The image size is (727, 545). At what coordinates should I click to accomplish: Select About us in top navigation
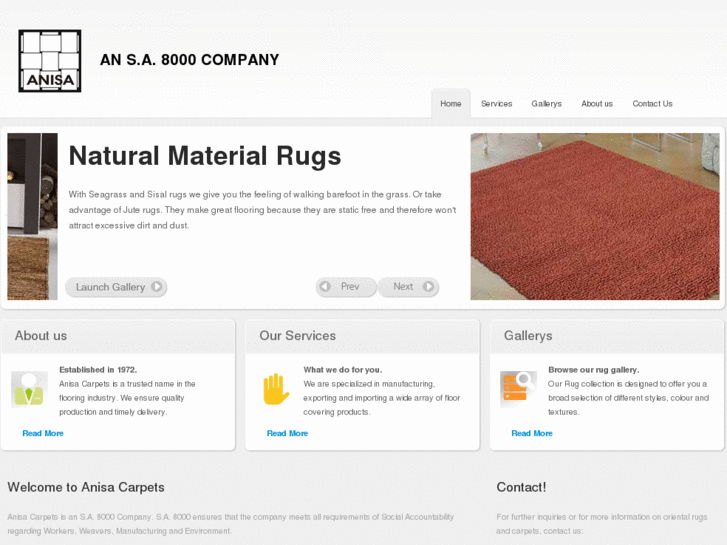click(x=597, y=103)
